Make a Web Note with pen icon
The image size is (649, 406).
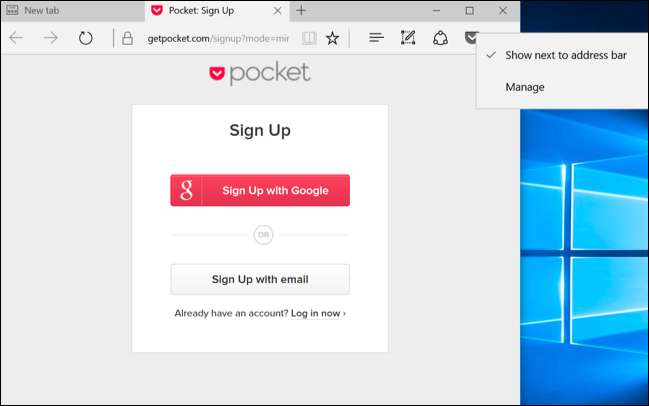[x=408, y=38]
